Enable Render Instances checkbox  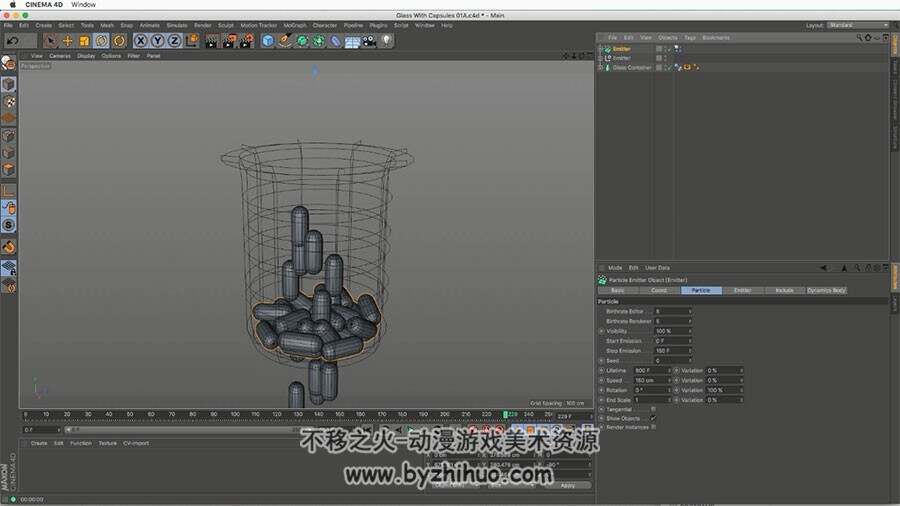pos(653,427)
